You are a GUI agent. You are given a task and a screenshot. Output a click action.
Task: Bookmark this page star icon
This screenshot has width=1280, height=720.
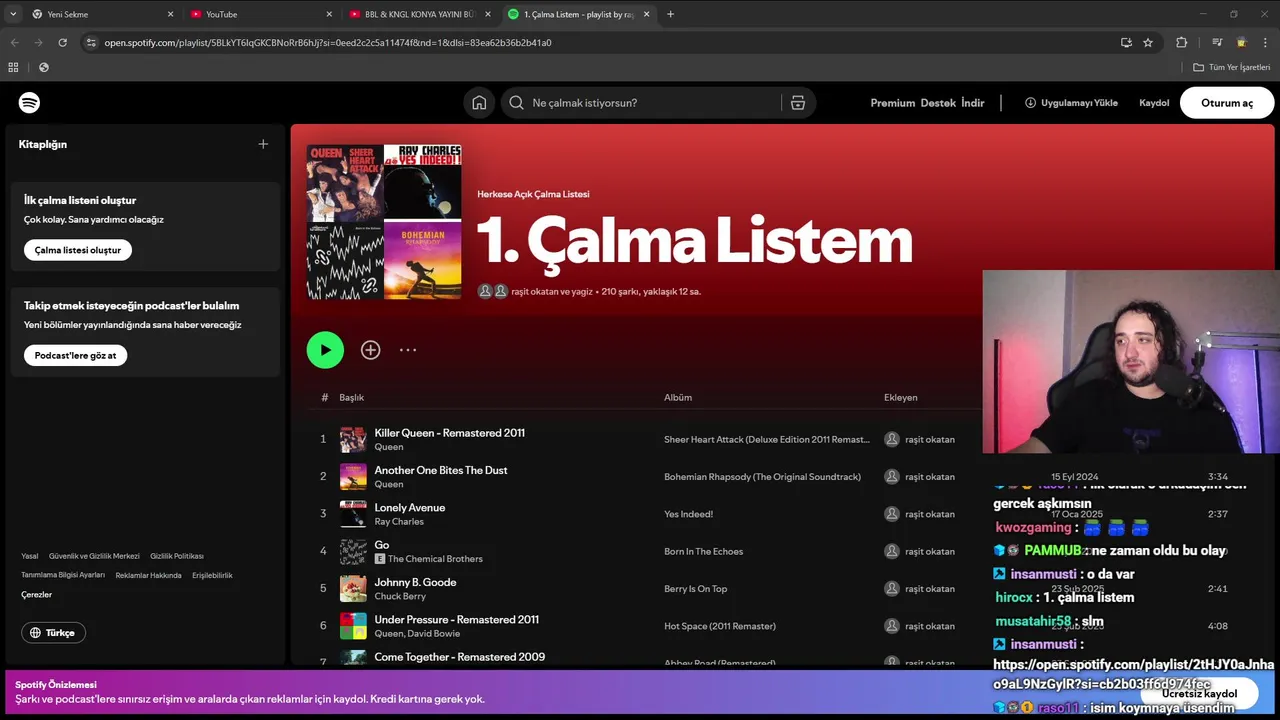(x=1148, y=43)
